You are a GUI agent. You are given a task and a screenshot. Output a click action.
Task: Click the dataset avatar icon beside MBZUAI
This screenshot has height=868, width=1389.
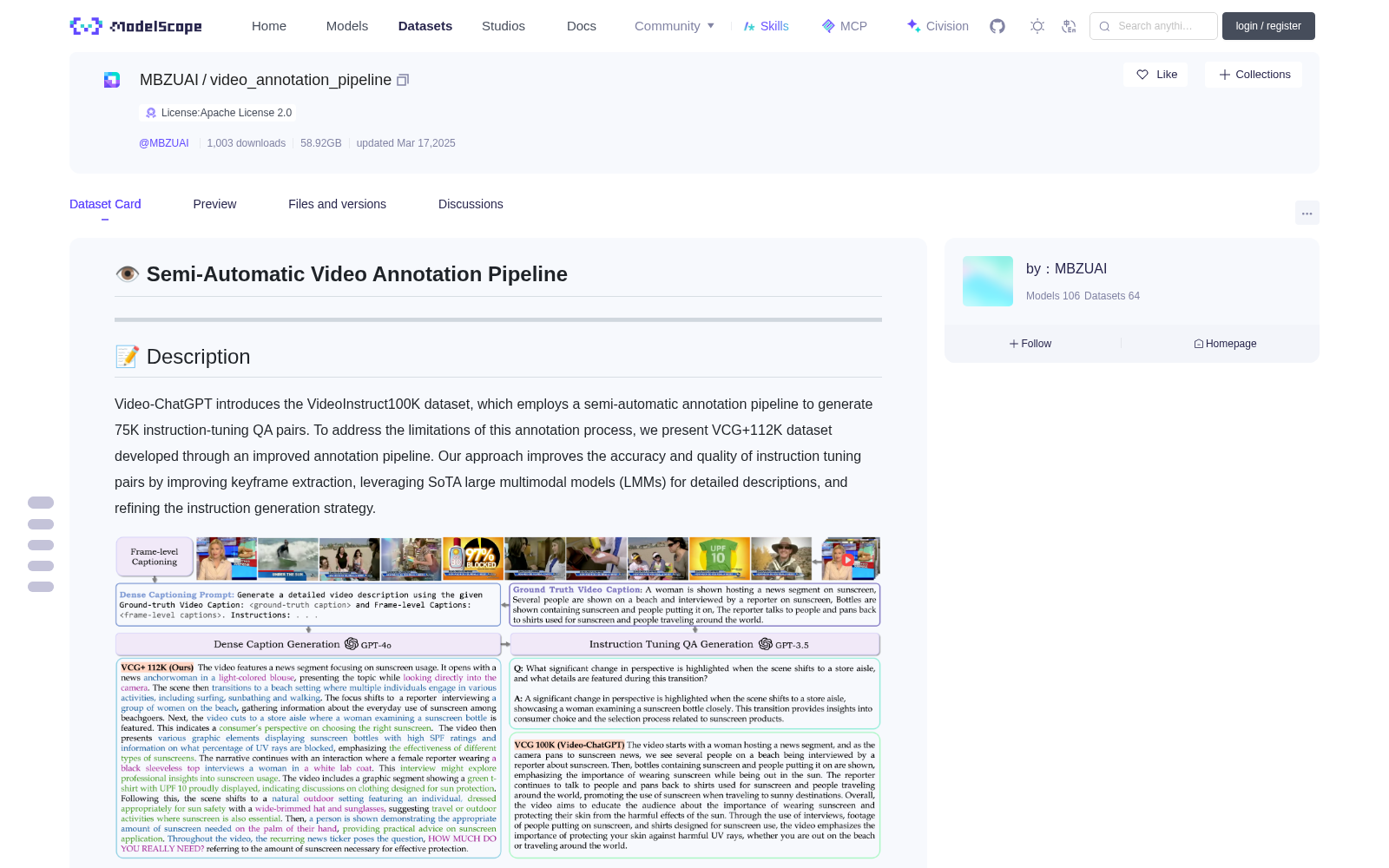pos(112,80)
